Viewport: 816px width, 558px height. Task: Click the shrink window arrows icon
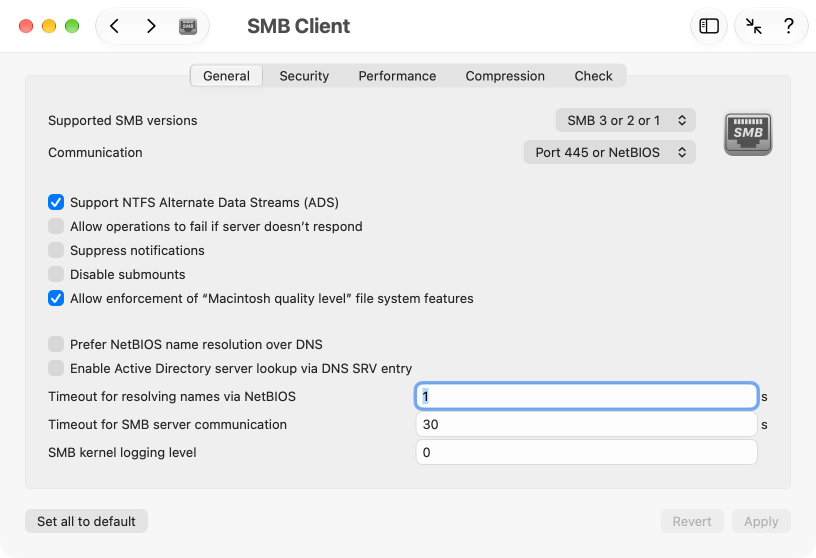[x=754, y=26]
